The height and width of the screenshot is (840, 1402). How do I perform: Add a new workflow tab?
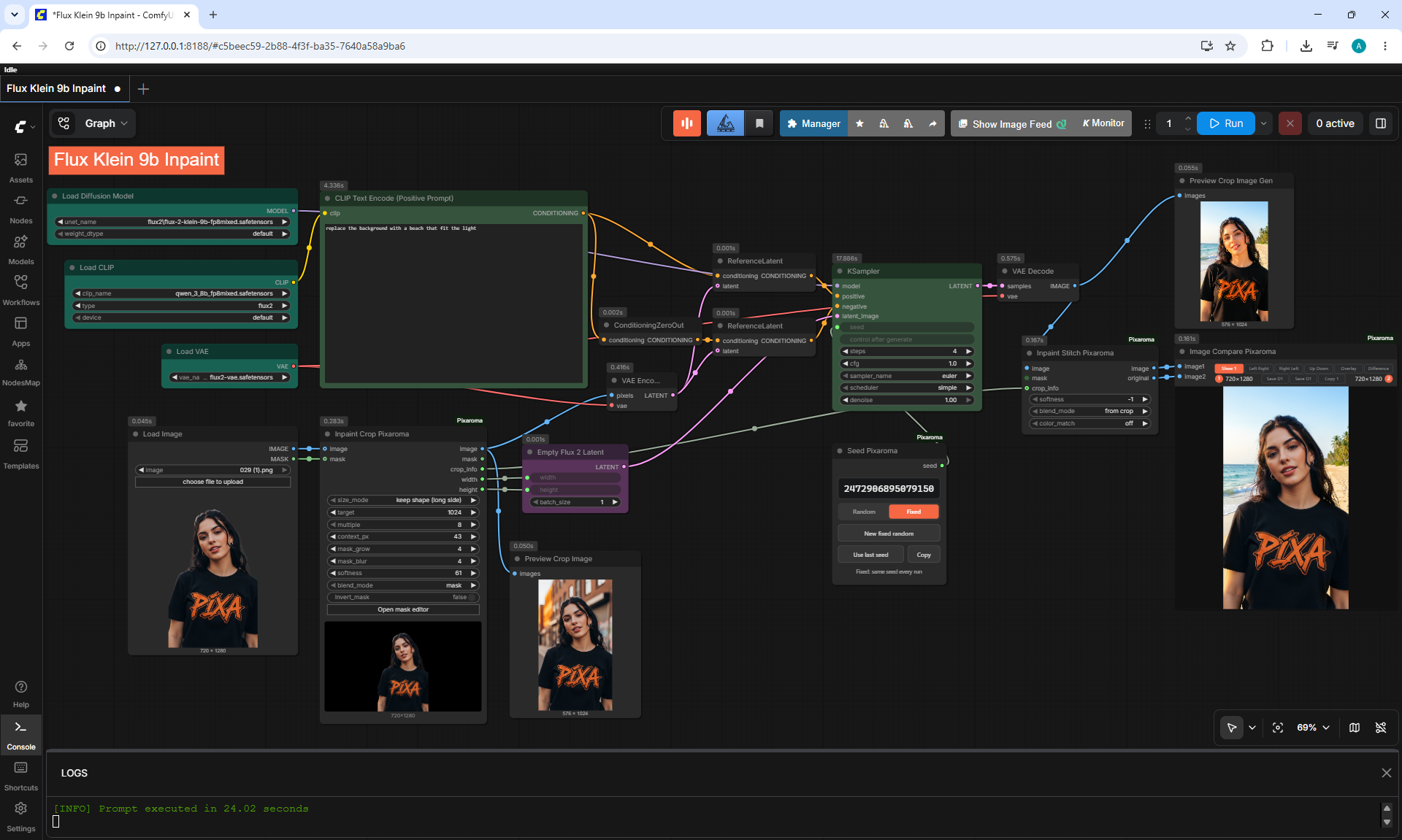[x=143, y=89]
